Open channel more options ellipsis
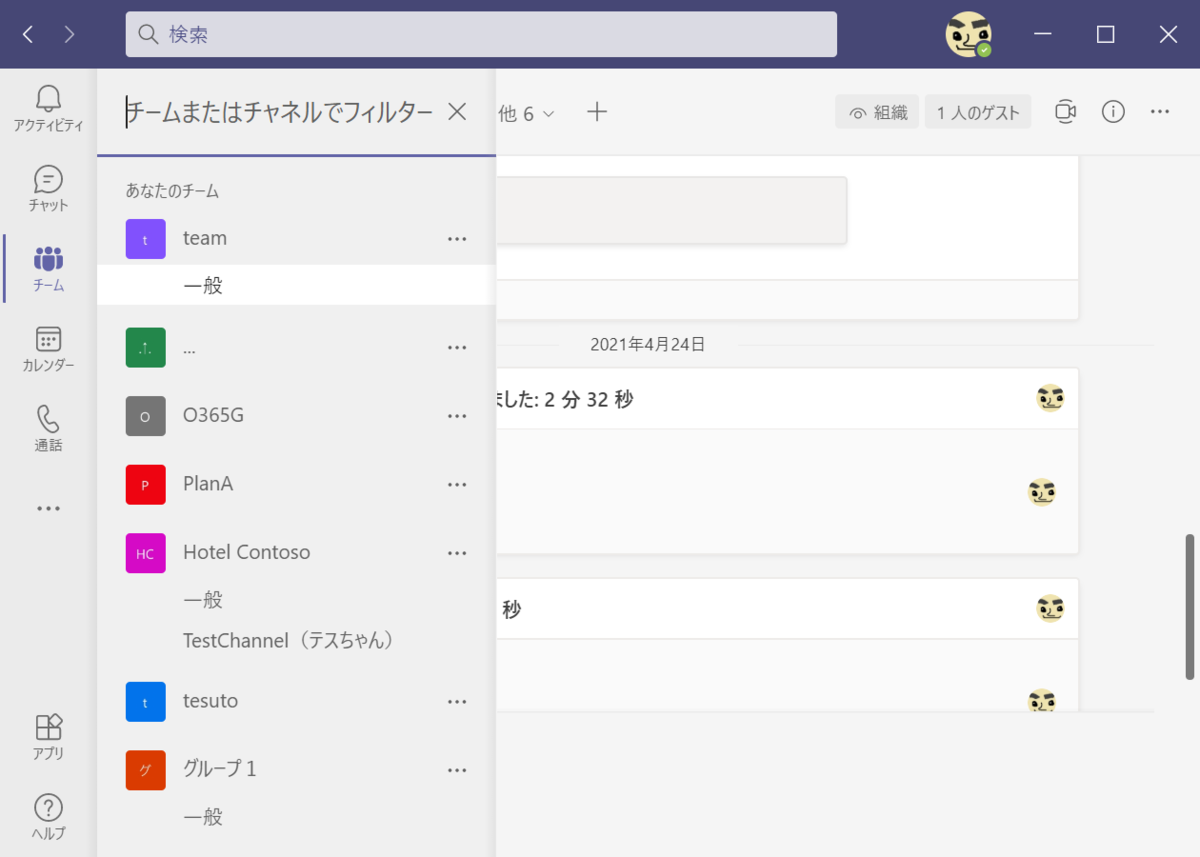1200x857 pixels. (x=1160, y=112)
